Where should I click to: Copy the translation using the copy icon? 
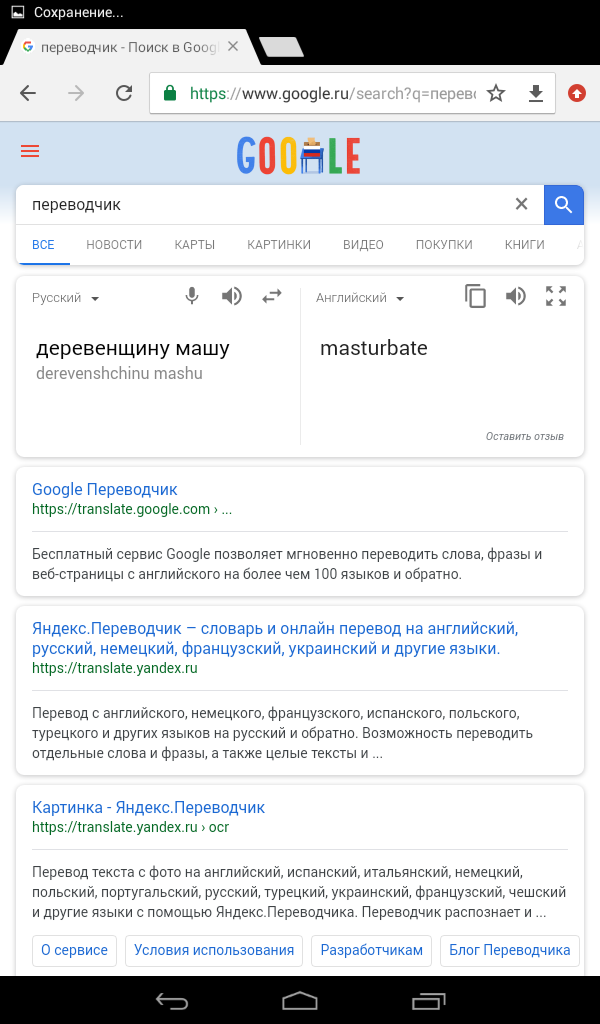click(475, 296)
